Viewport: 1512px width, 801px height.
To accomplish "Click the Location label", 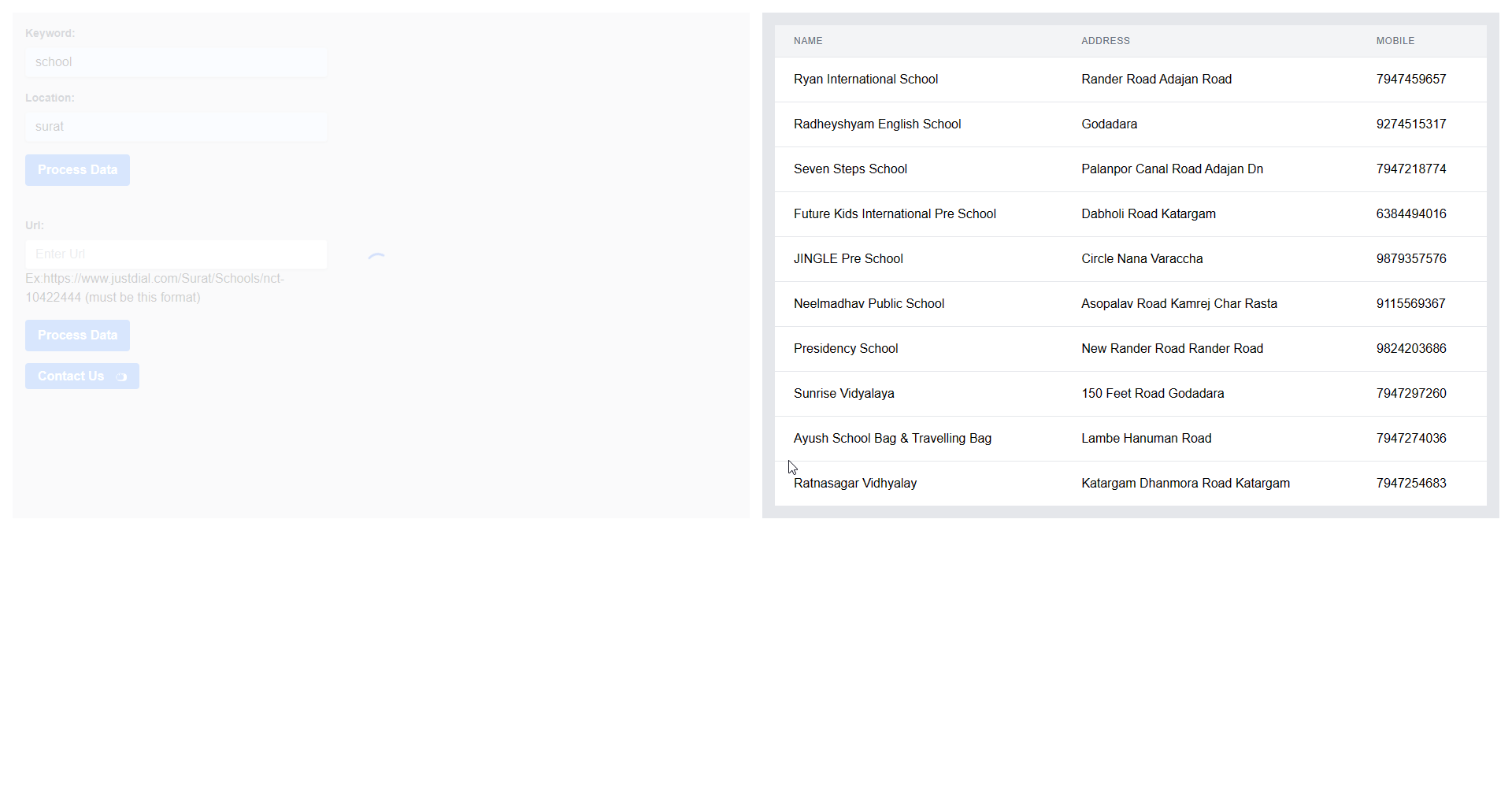I will click(50, 98).
